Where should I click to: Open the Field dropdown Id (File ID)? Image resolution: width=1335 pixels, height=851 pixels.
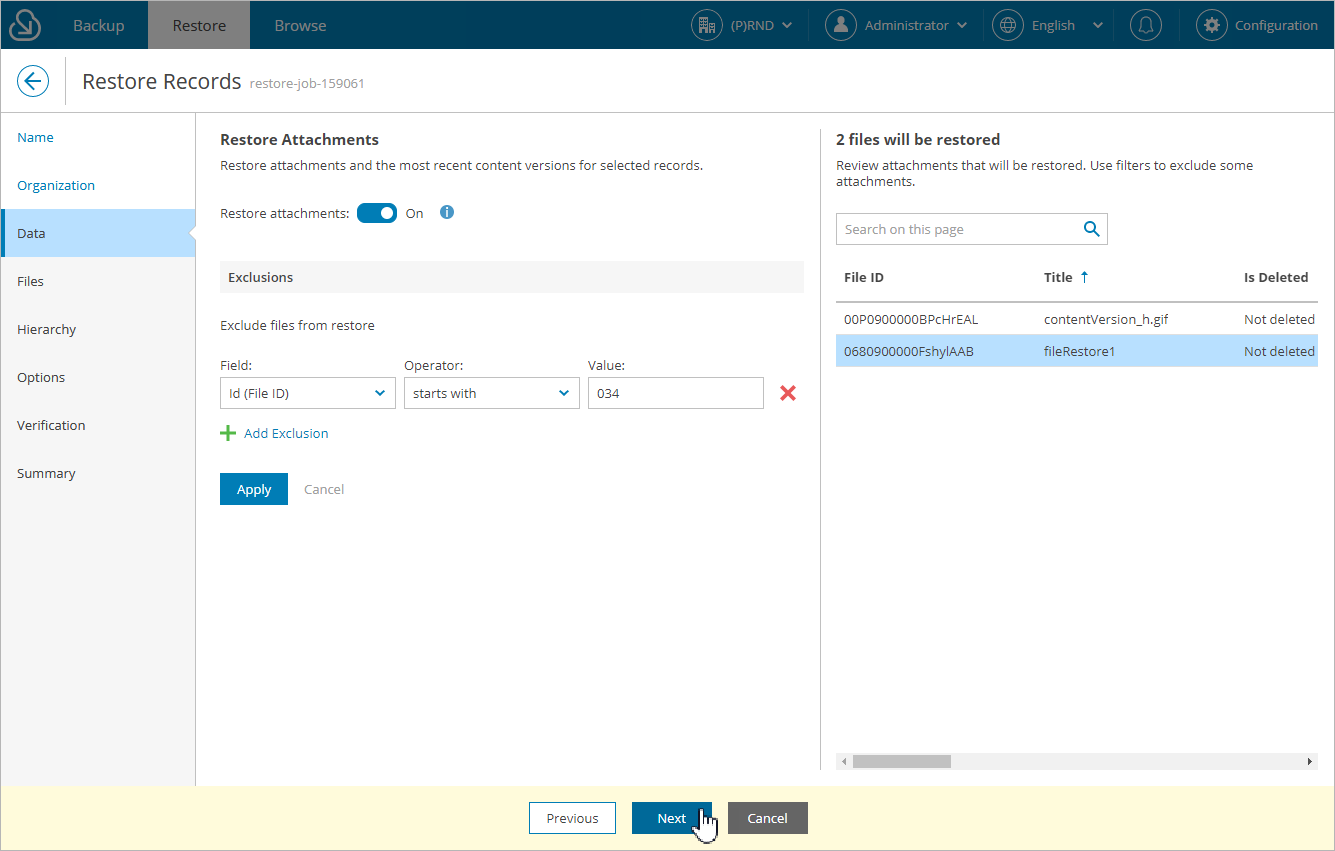[308, 393]
